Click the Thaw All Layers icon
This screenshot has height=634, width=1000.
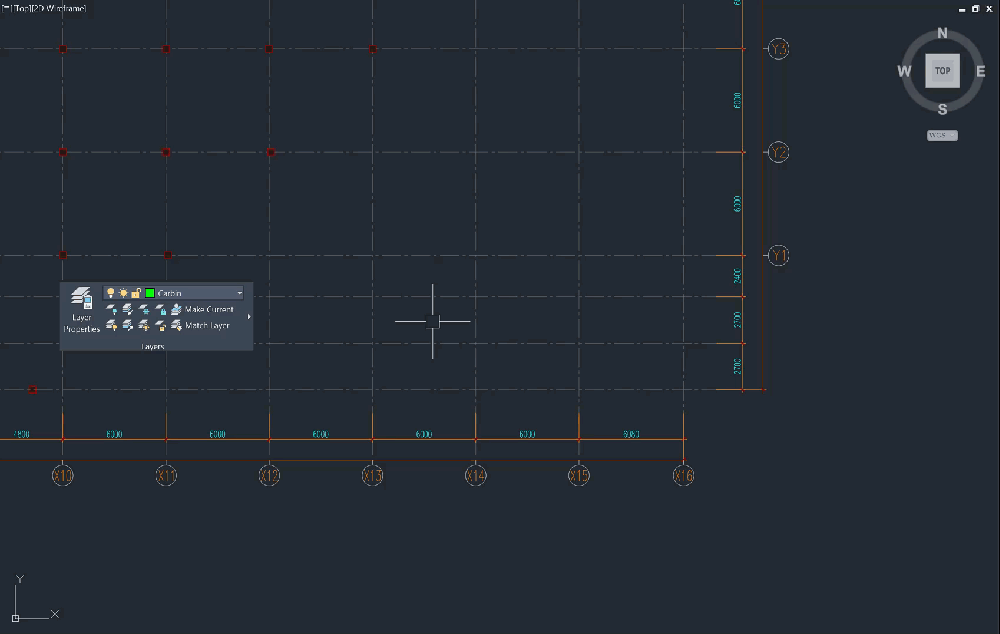click(x=144, y=326)
